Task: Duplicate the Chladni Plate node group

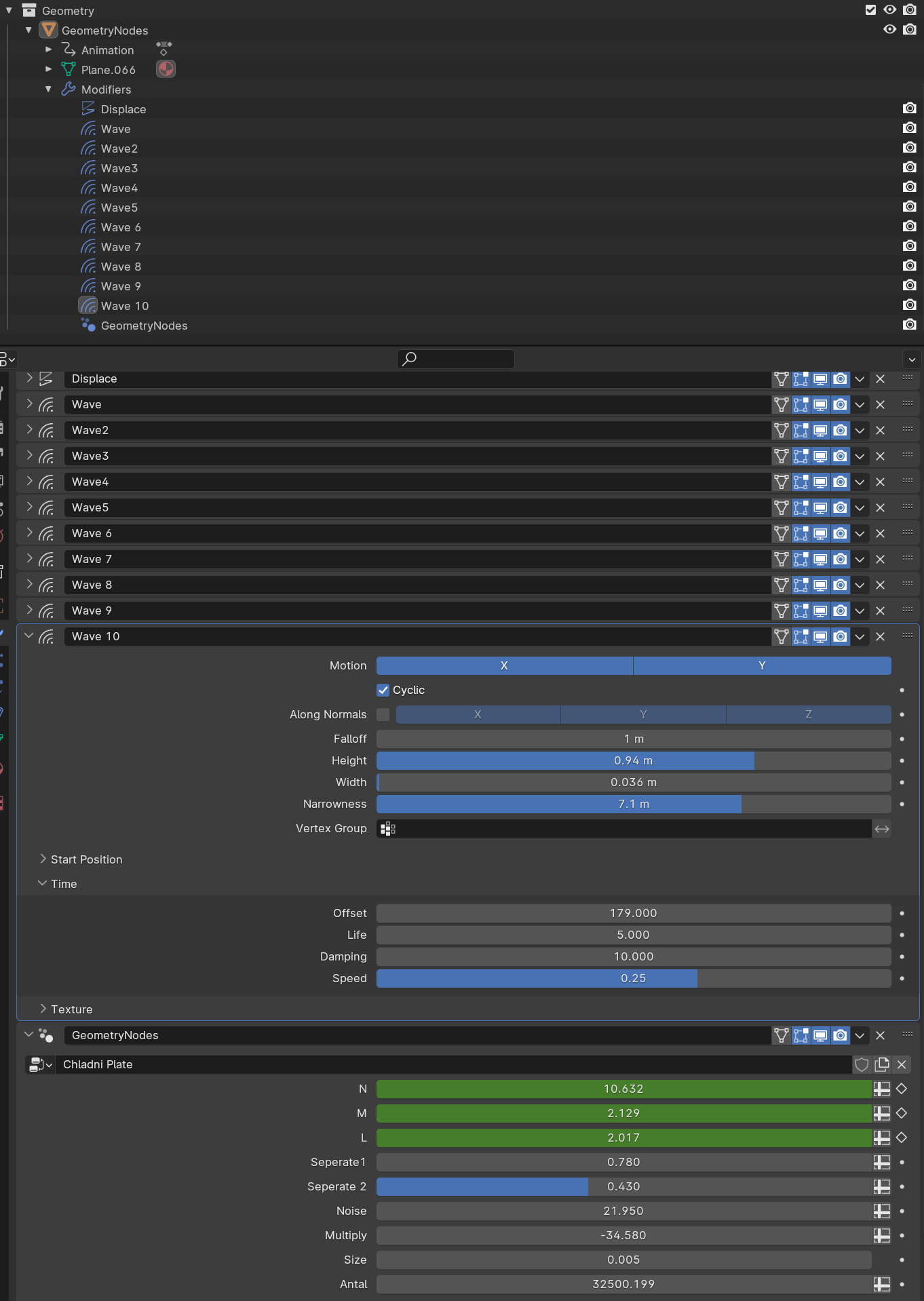Action: click(882, 1064)
